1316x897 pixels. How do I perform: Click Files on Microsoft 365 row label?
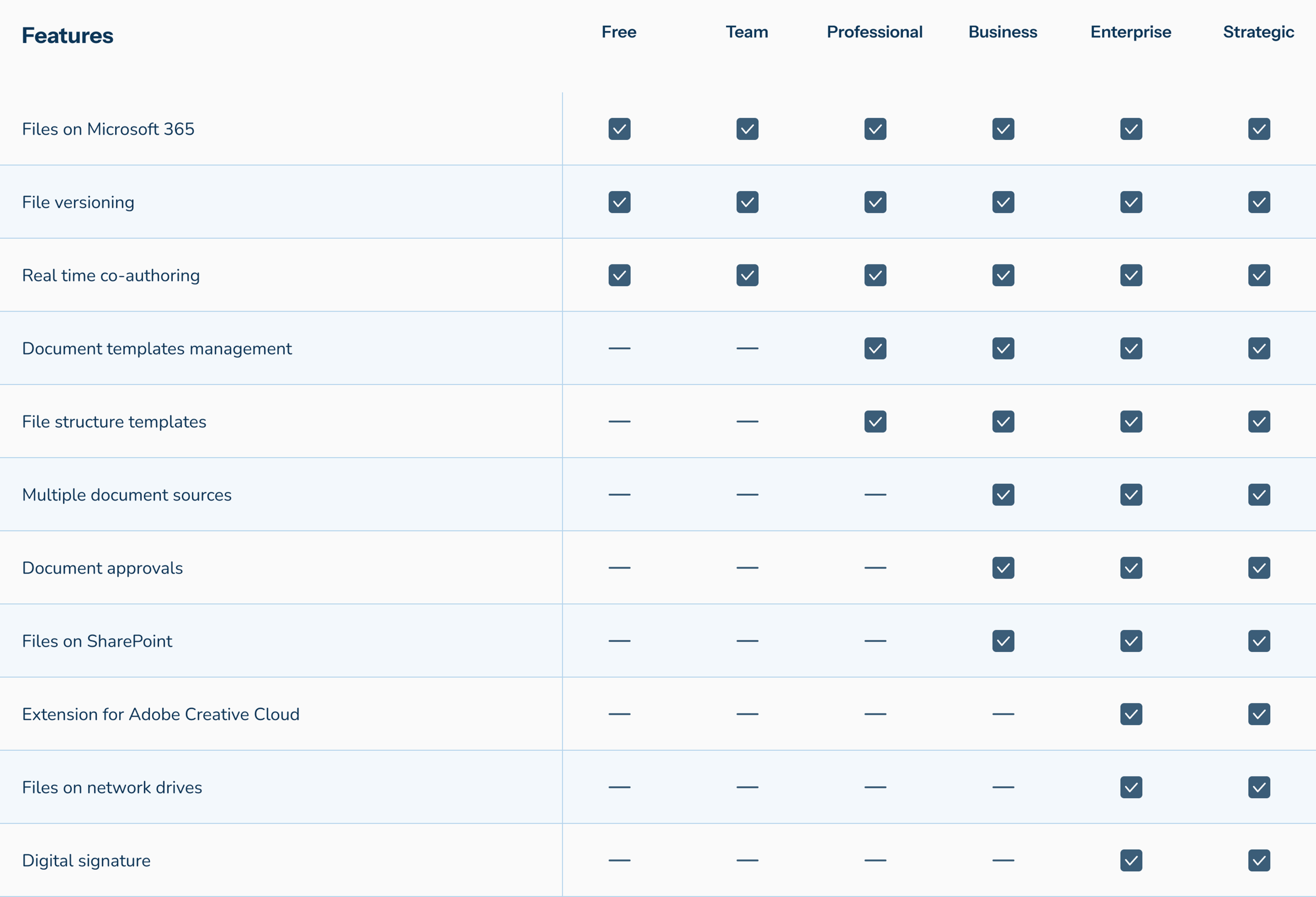point(108,129)
